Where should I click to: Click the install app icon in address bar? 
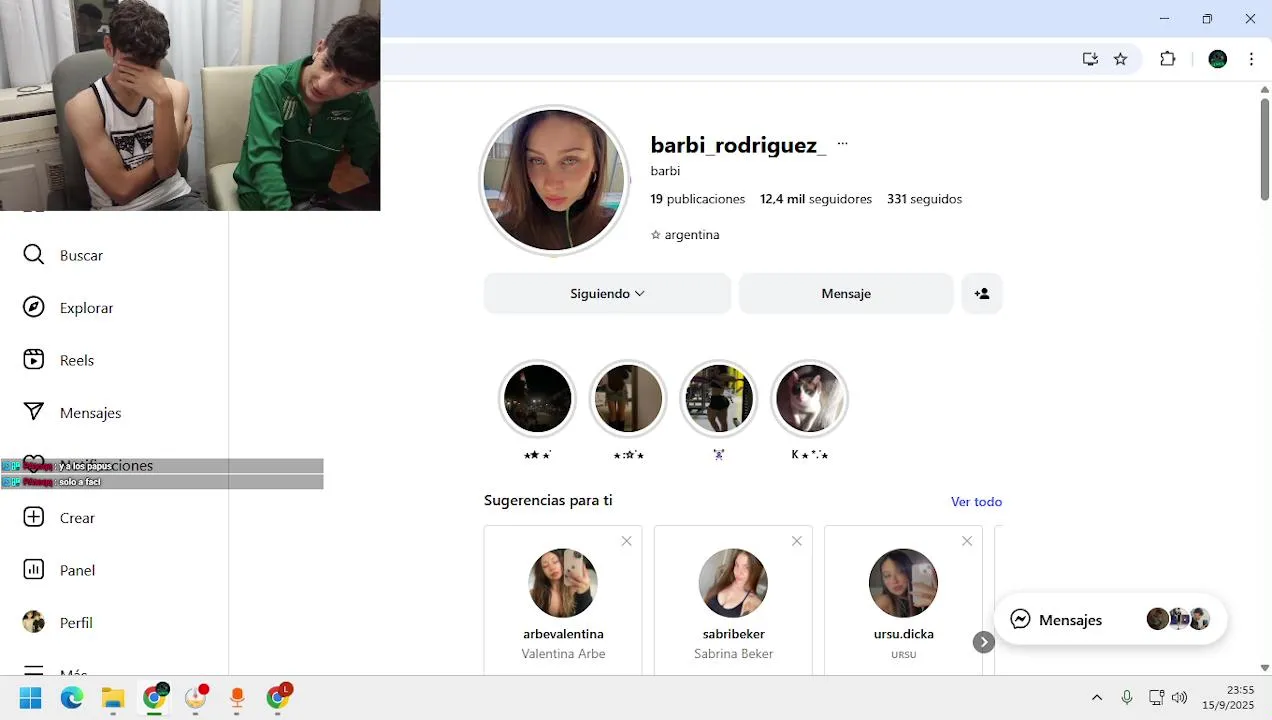pyautogui.click(x=1090, y=59)
